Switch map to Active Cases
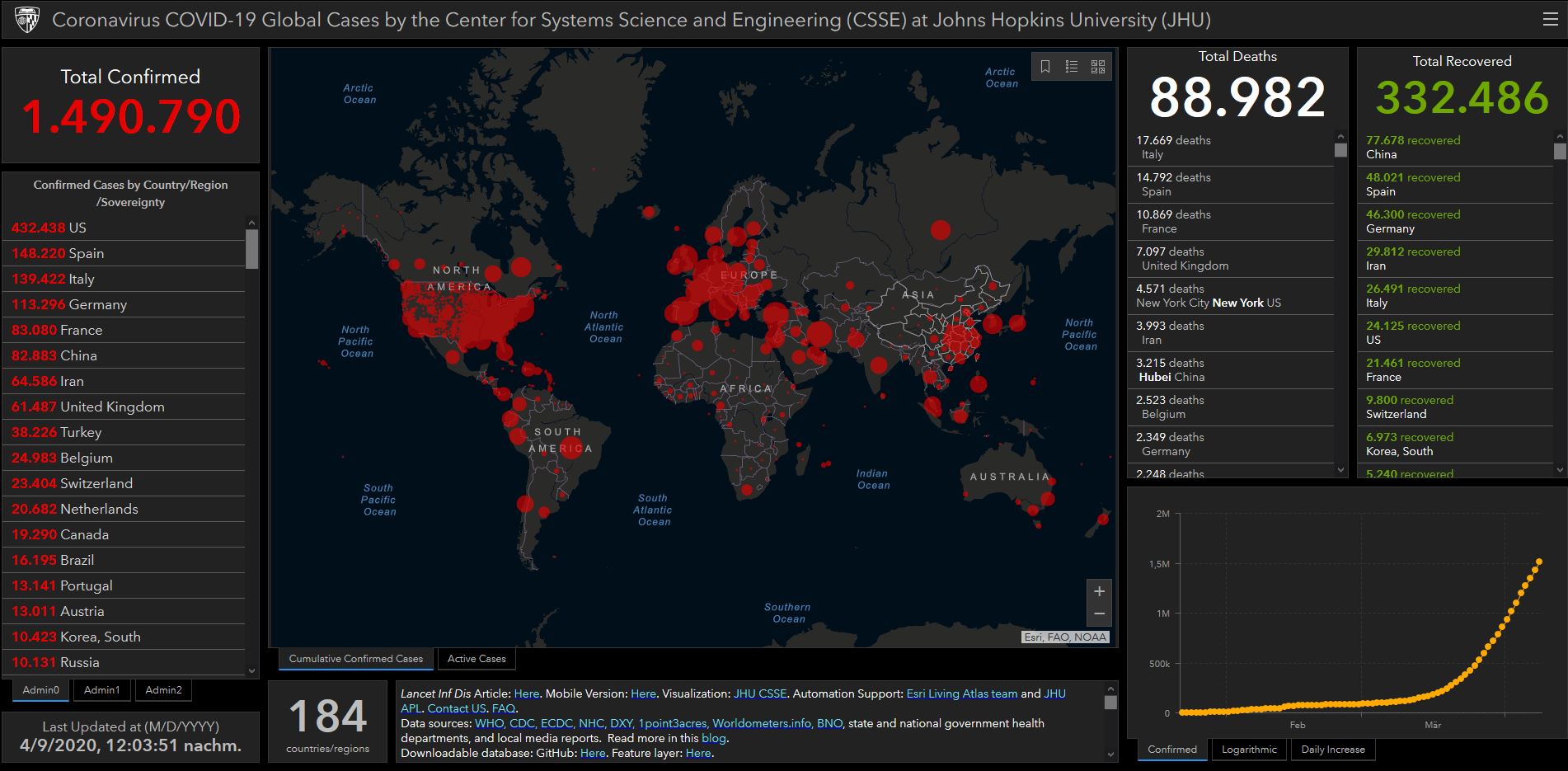The width and height of the screenshot is (1568, 771). [x=477, y=659]
